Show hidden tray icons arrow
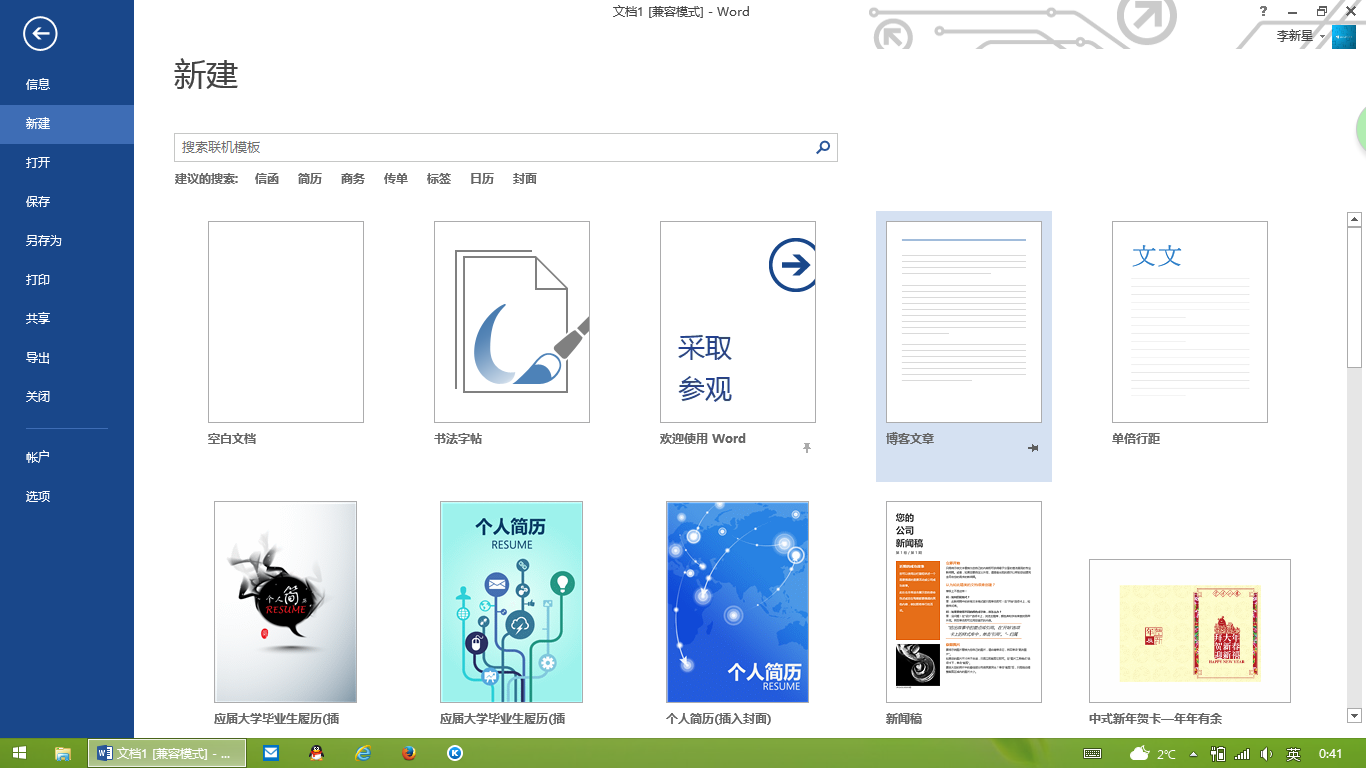The image size is (1366, 768). [1193, 754]
